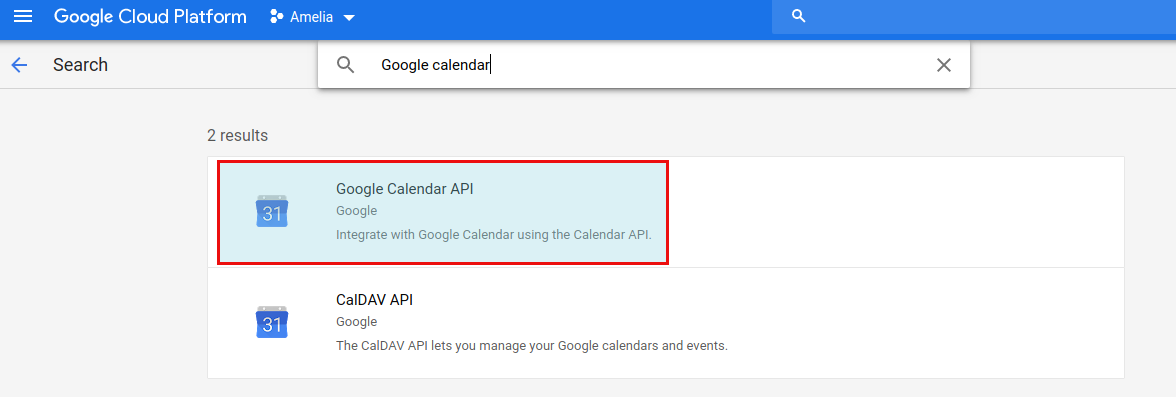Open the CalDAV API title

coord(374,300)
